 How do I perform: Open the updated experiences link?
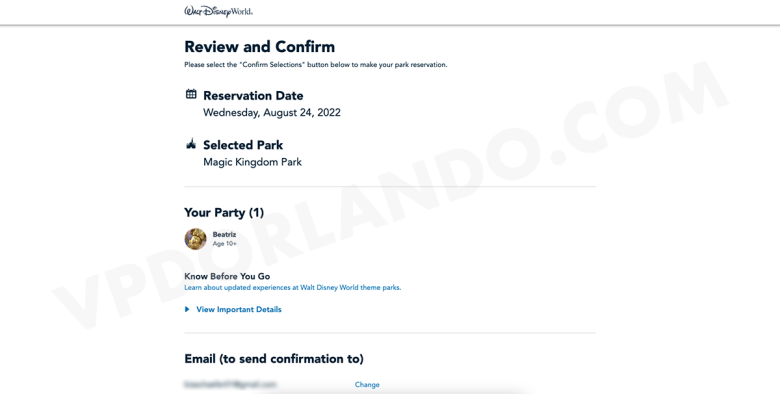click(292, 288)
